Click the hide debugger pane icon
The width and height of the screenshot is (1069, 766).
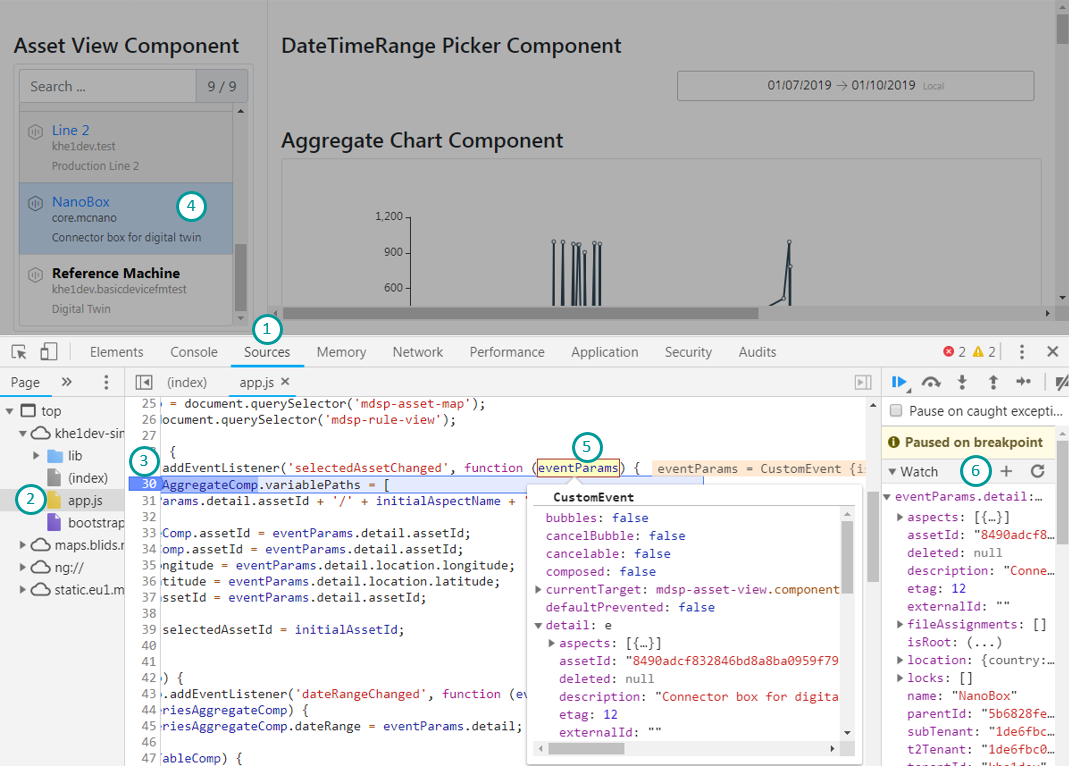(x=863, y=382)
